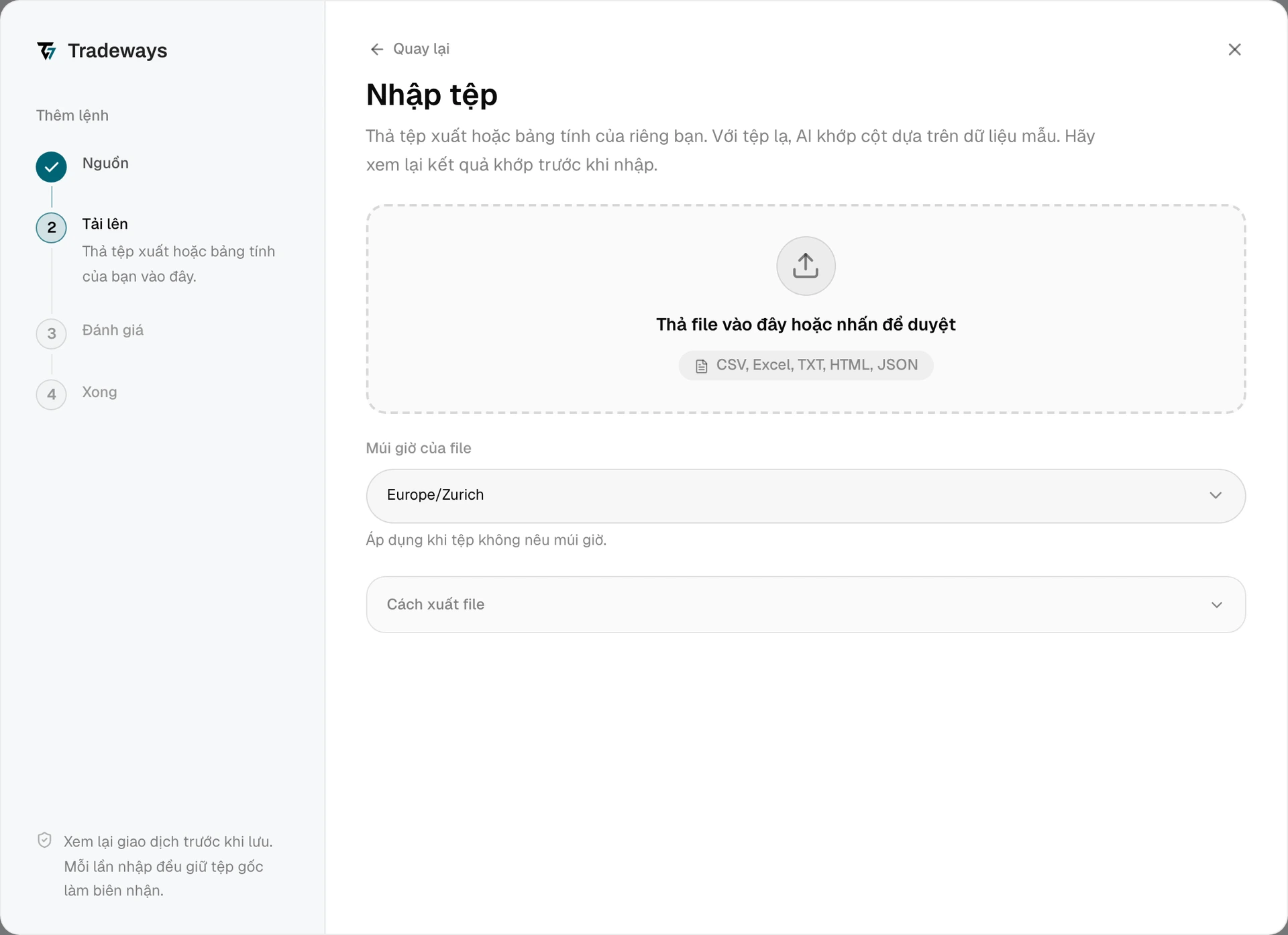Click the Áp dụng khi tệp không nêu múi giờ hint
Screen dimensions: 1288x935
(486, 540)
